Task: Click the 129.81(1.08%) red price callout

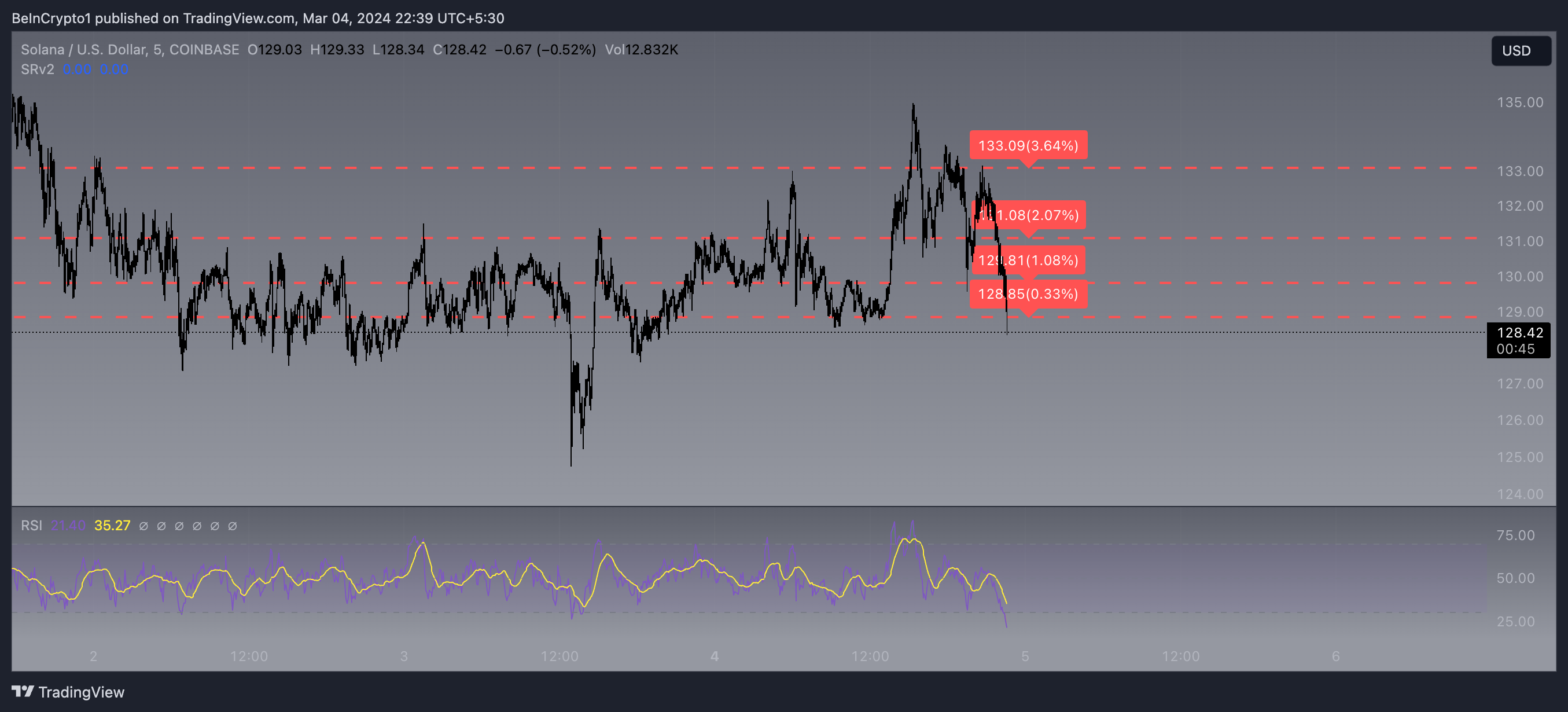Action: (1028, 260)
